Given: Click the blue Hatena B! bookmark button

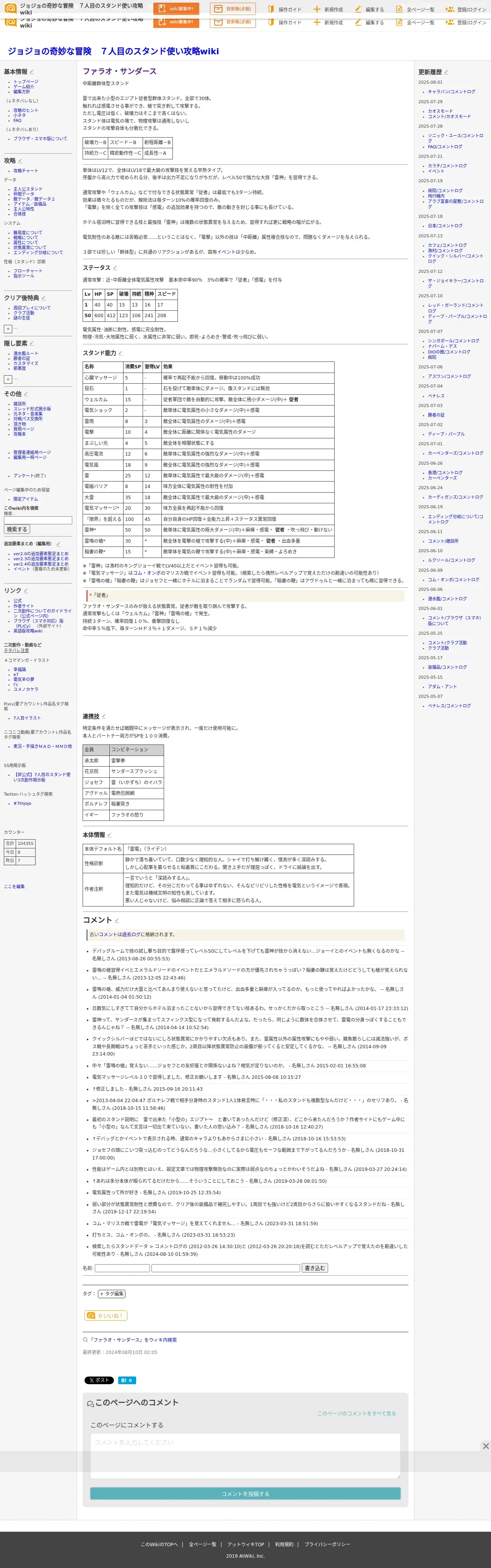Looking at the screenshot, I should click(x=127, y=1380).
